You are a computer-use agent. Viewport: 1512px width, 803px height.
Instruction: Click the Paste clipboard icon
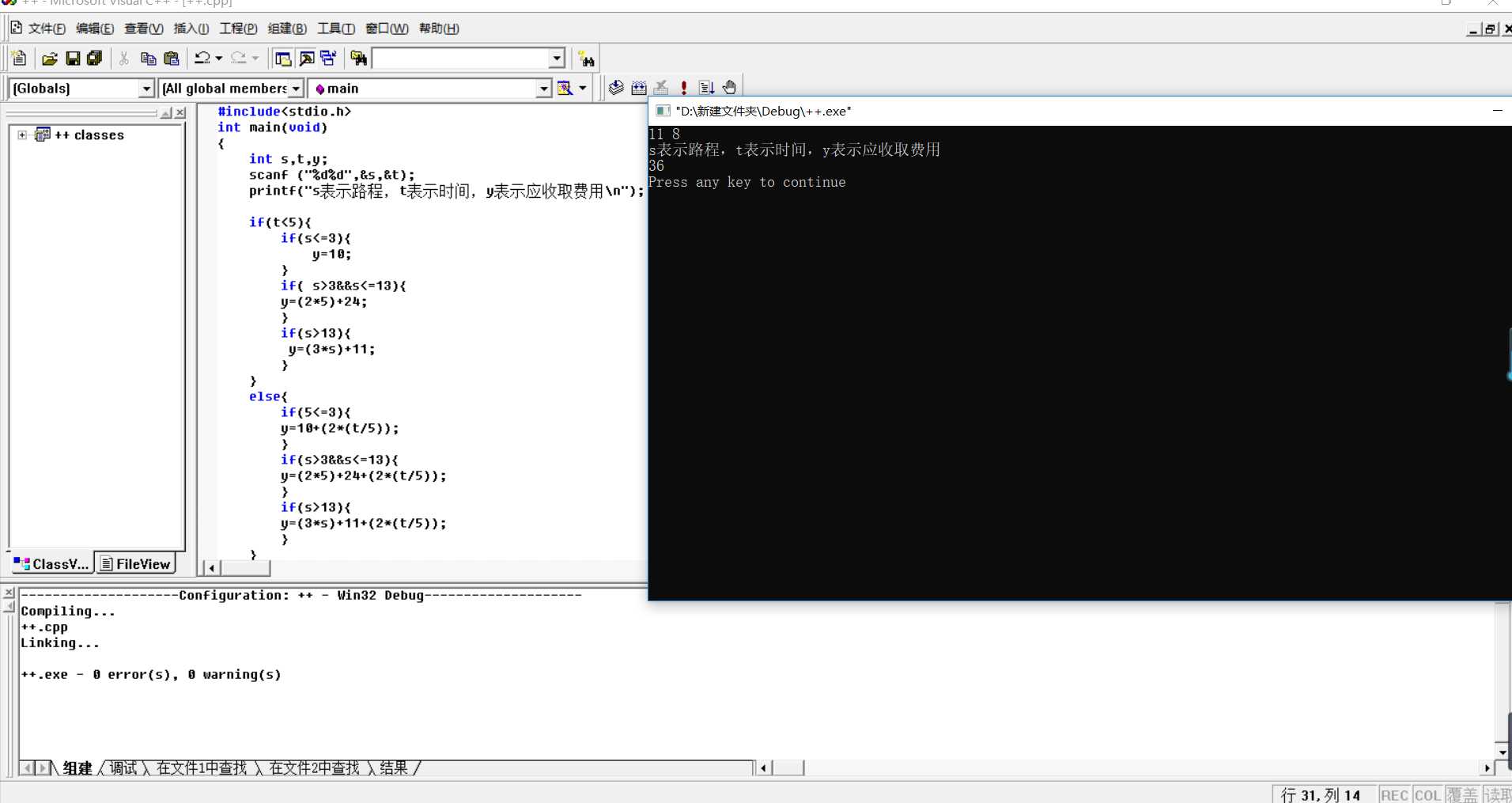171,59
